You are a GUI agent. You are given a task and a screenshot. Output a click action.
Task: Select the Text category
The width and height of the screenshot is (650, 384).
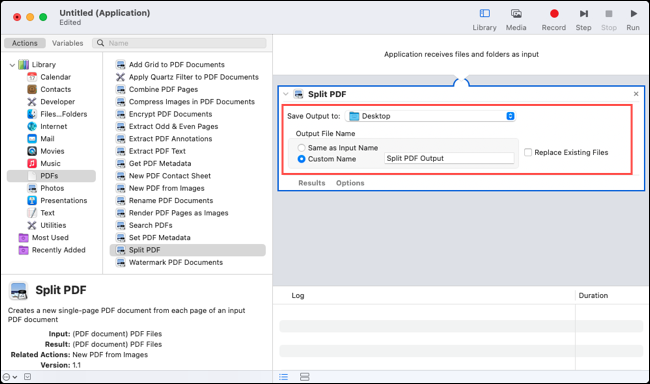47,213
